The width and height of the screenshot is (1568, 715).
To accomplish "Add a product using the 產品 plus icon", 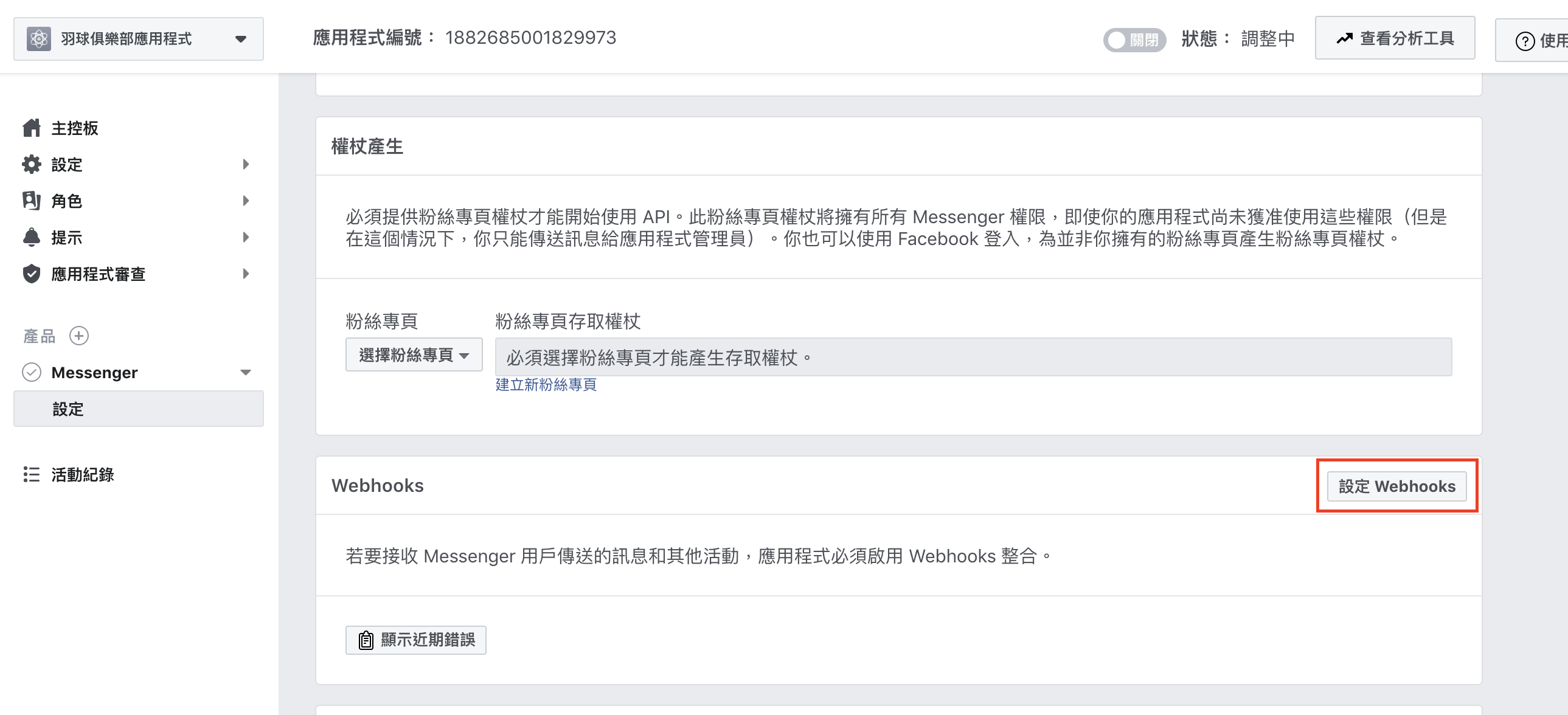I will point(78,335).
